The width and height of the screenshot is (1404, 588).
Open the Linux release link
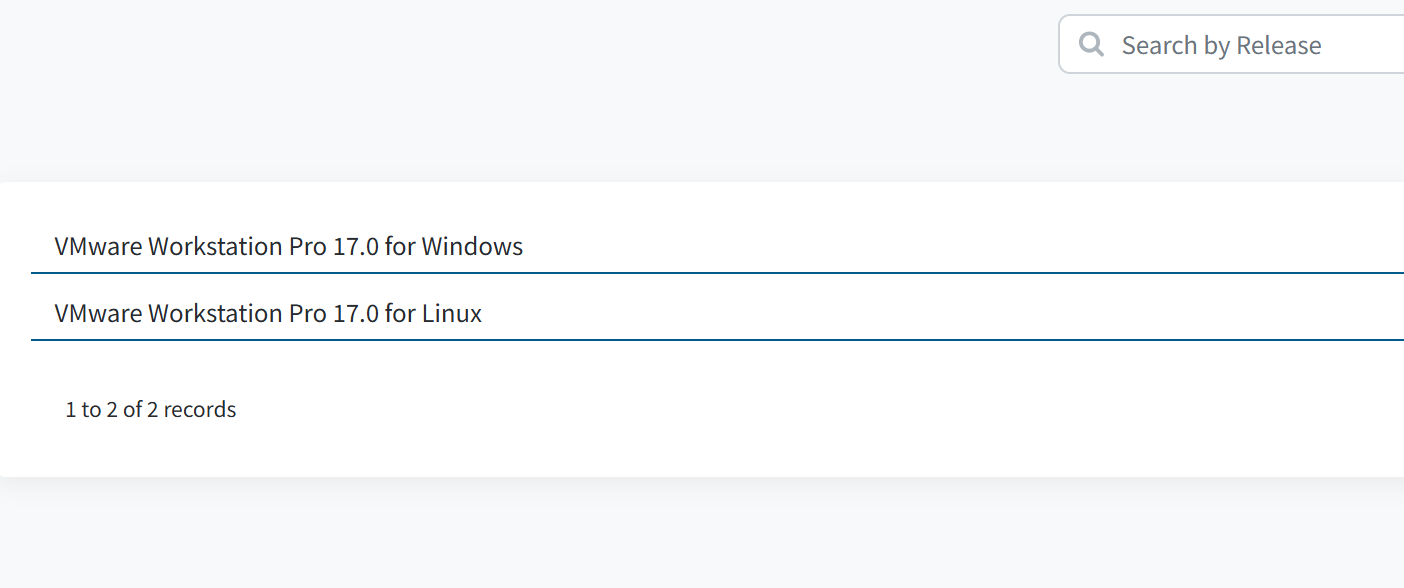[268, 314]
